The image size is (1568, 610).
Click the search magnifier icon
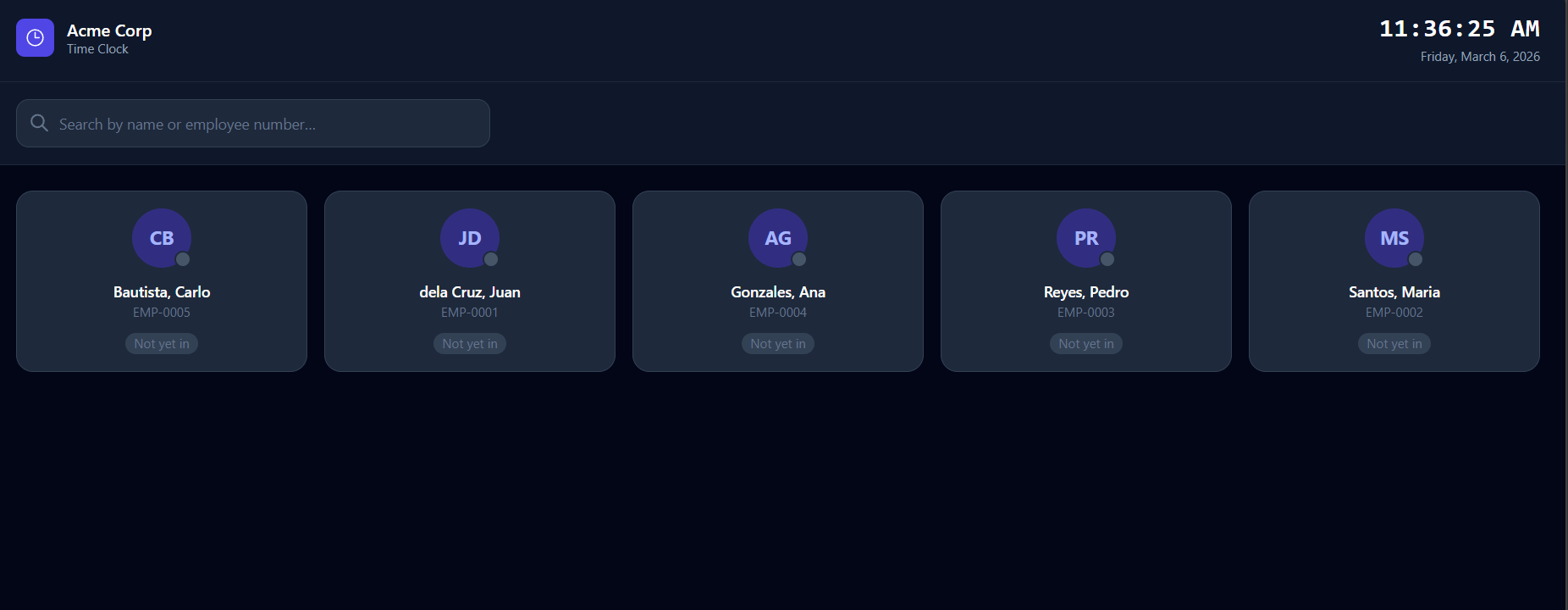pos(39,123)
